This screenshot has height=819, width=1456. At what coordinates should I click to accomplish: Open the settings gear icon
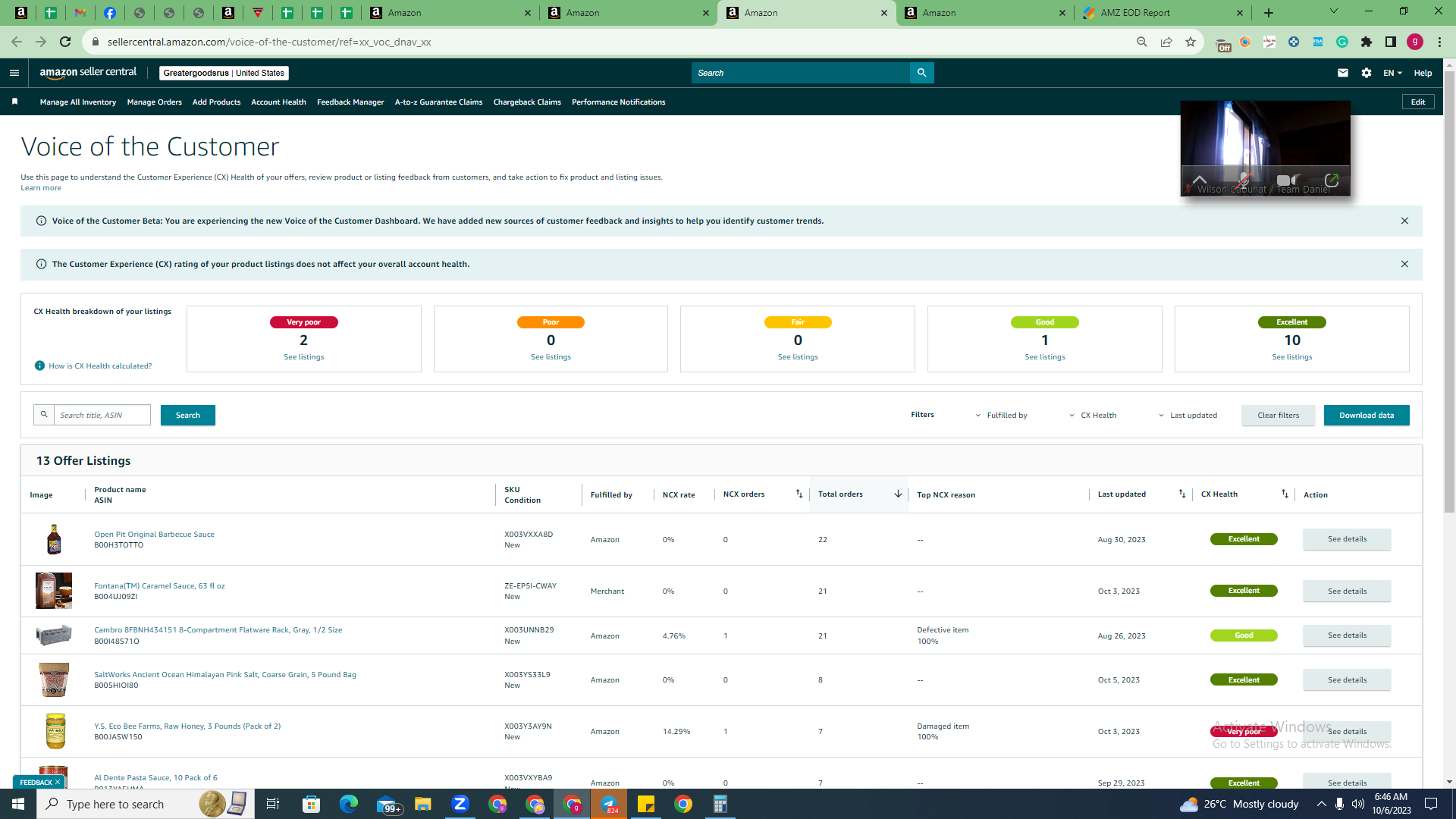pyautogui.click(x=1367, y=73)
